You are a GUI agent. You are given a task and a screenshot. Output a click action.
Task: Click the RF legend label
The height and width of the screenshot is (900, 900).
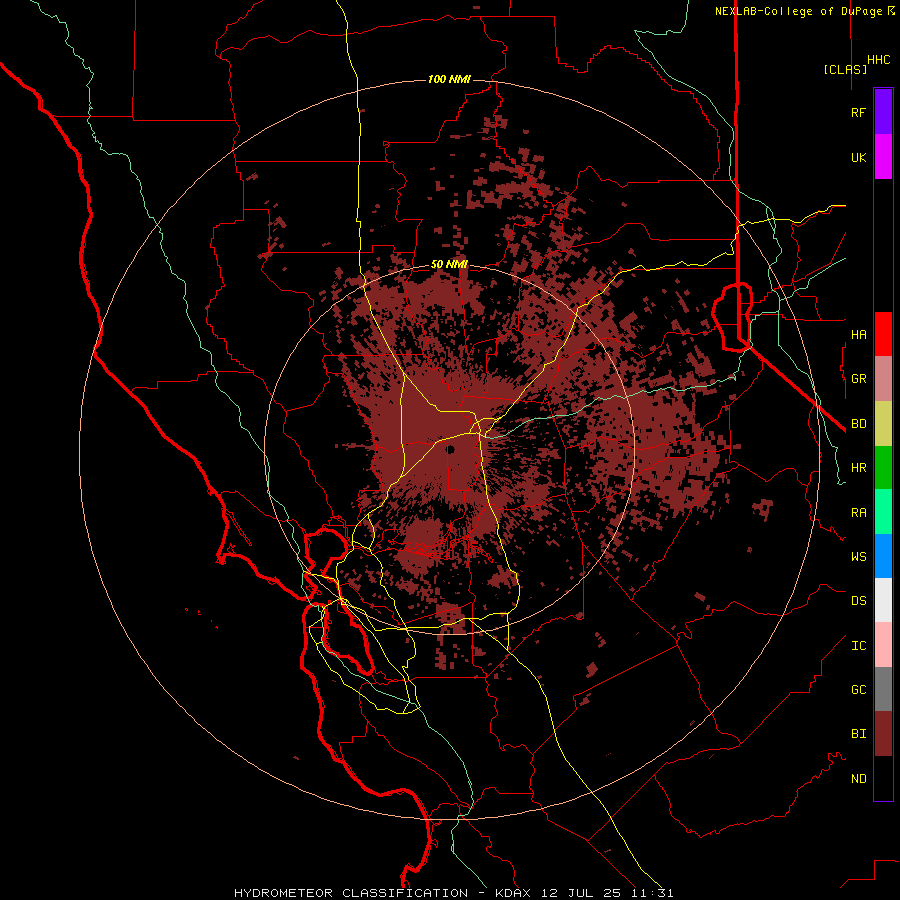click(858, 112)
